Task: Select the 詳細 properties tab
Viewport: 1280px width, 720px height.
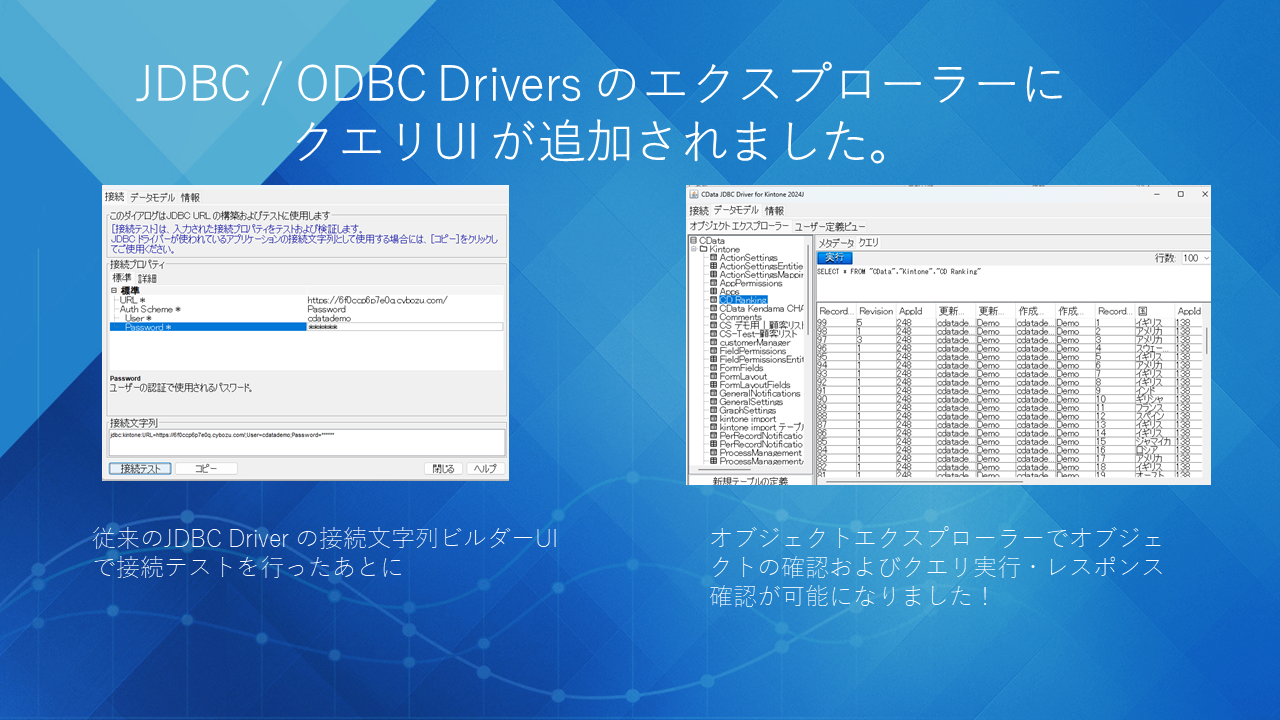Action: pyautogui.click(x=147, y=277)
